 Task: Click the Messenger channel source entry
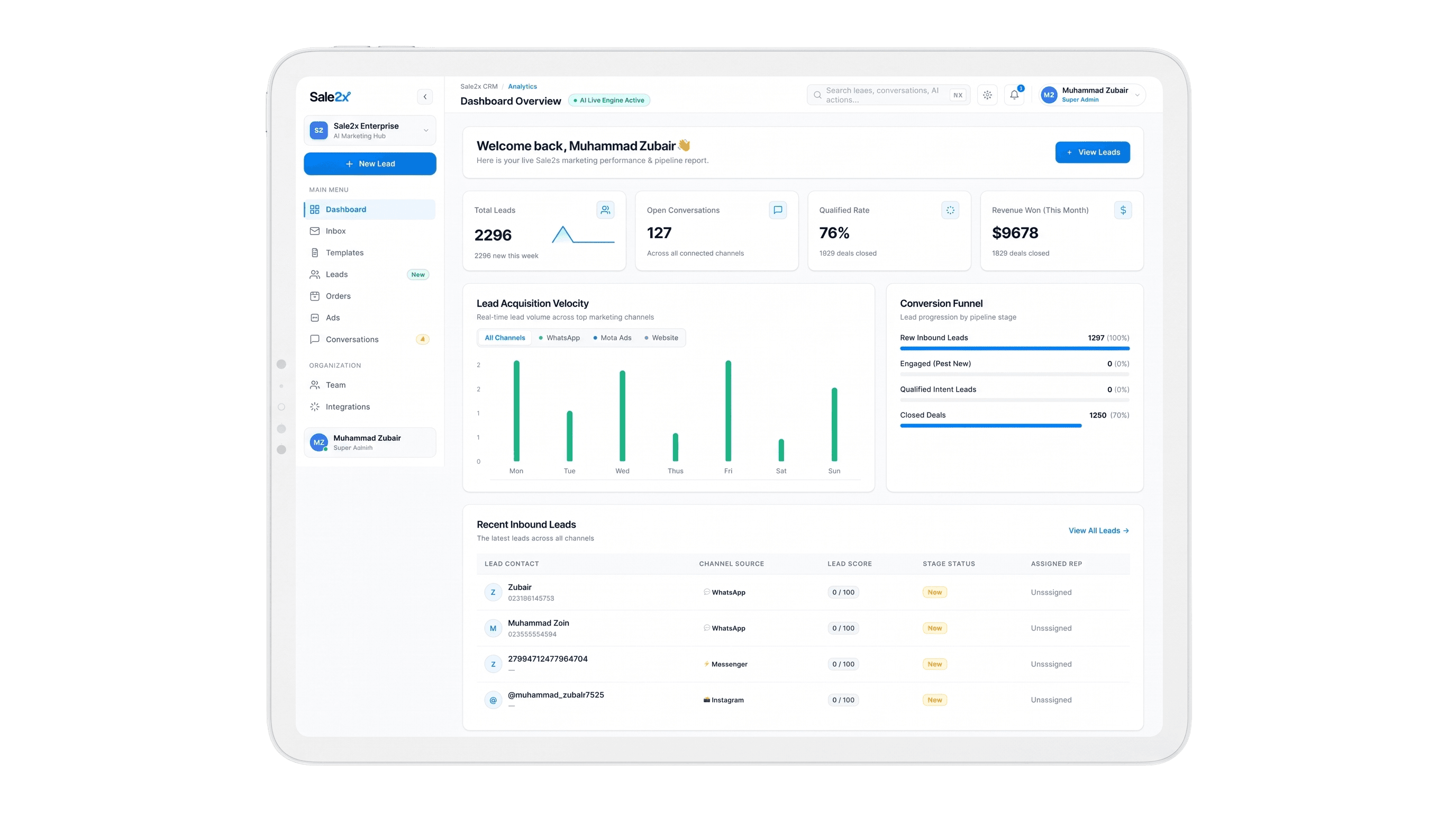[x=726, y=664]
